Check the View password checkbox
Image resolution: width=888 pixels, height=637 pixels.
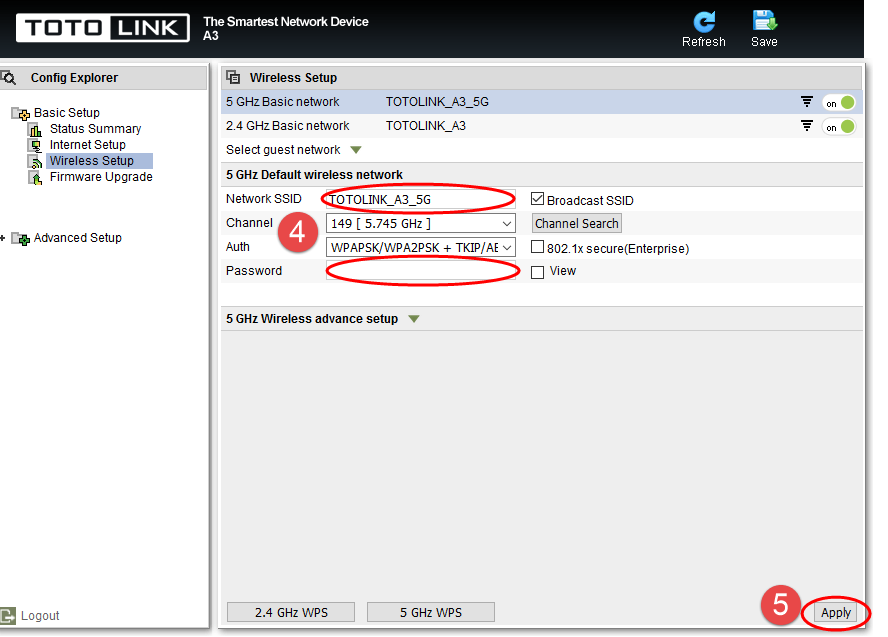click(537, 272)
